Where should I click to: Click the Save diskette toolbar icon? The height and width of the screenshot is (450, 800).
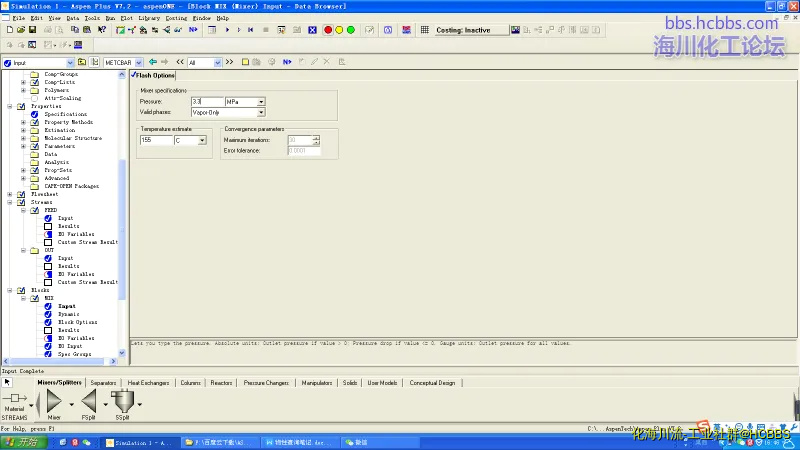tap(32, 30)
